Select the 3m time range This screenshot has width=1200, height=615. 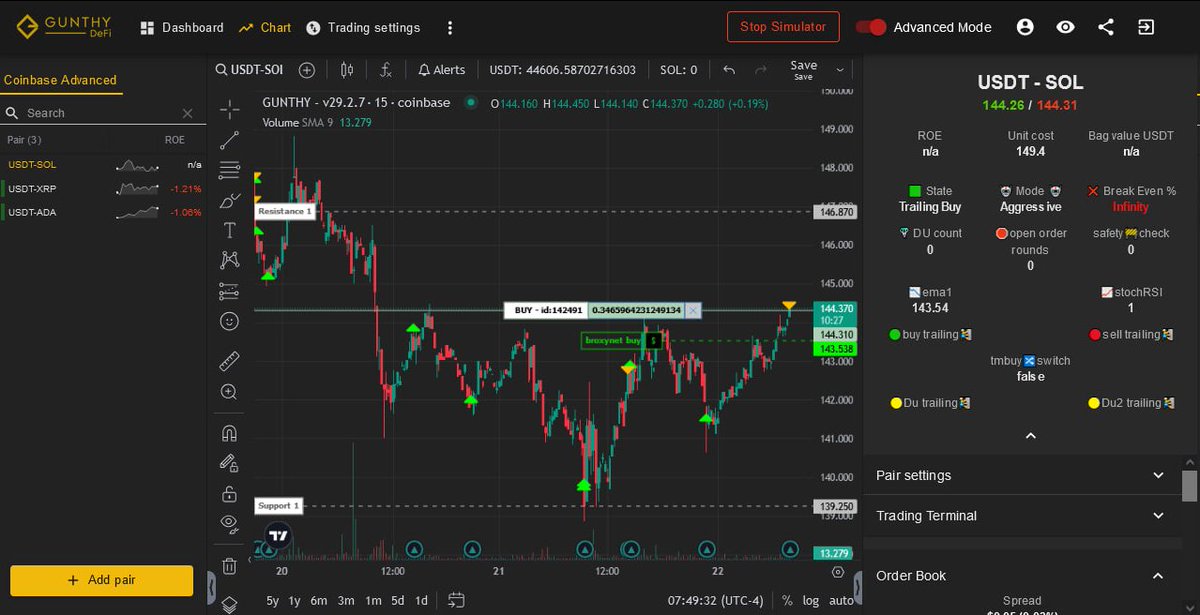coord(346,601)
